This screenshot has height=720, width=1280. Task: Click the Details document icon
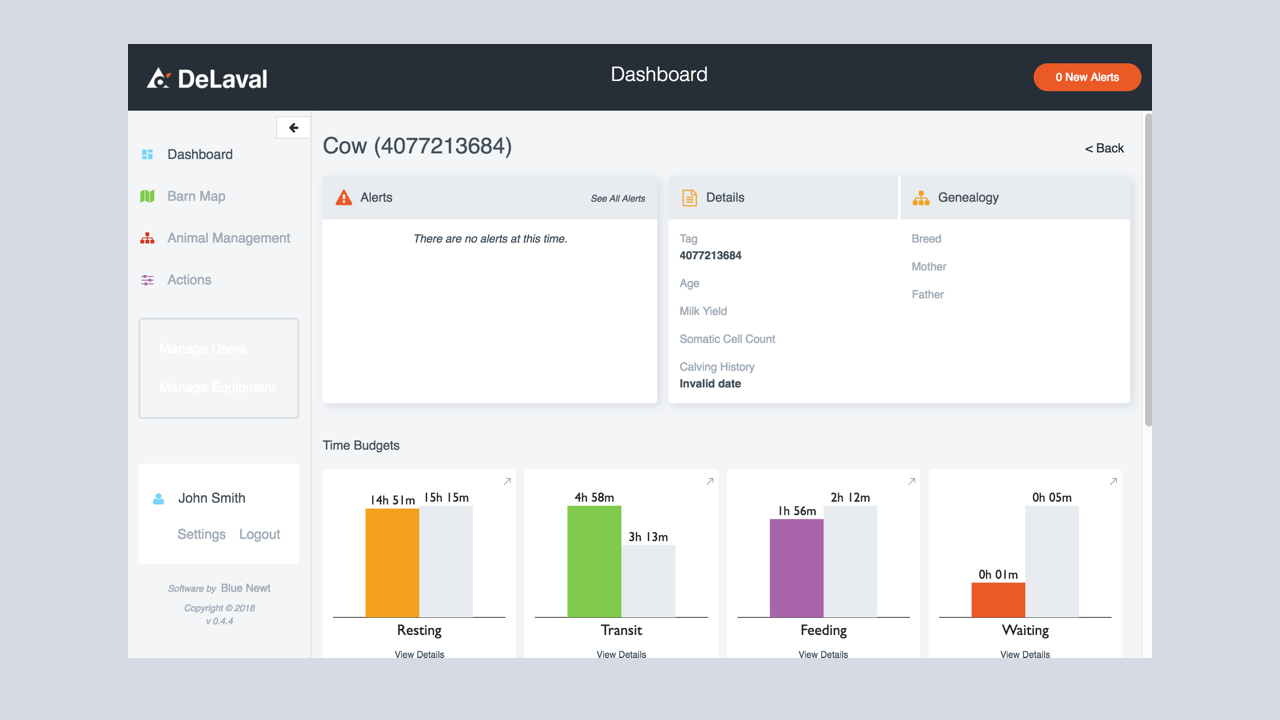coord(689,197)
